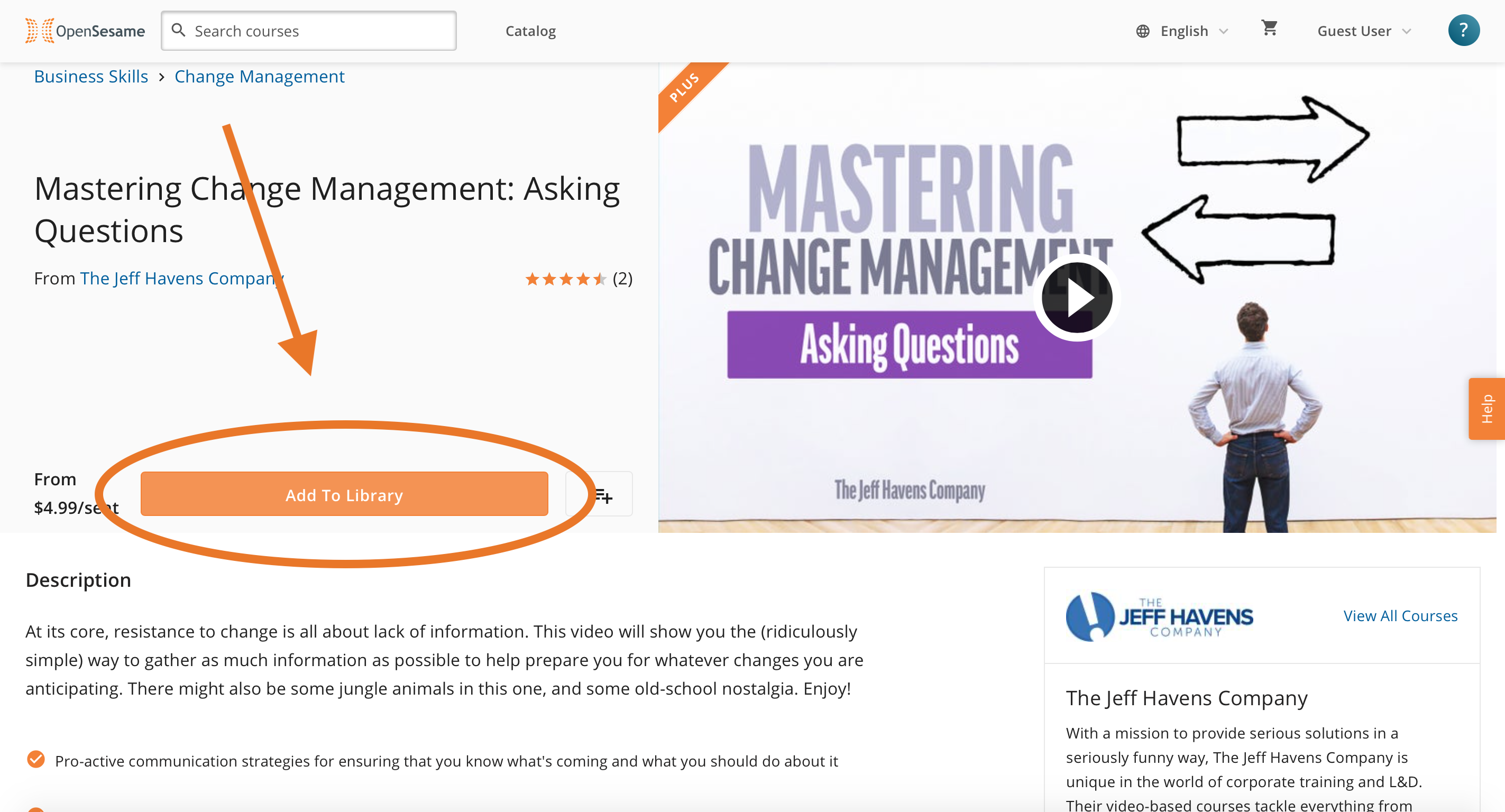Screen dimensions: 1505x812
Task: Play the course preview video
Action: (1077, 297)
